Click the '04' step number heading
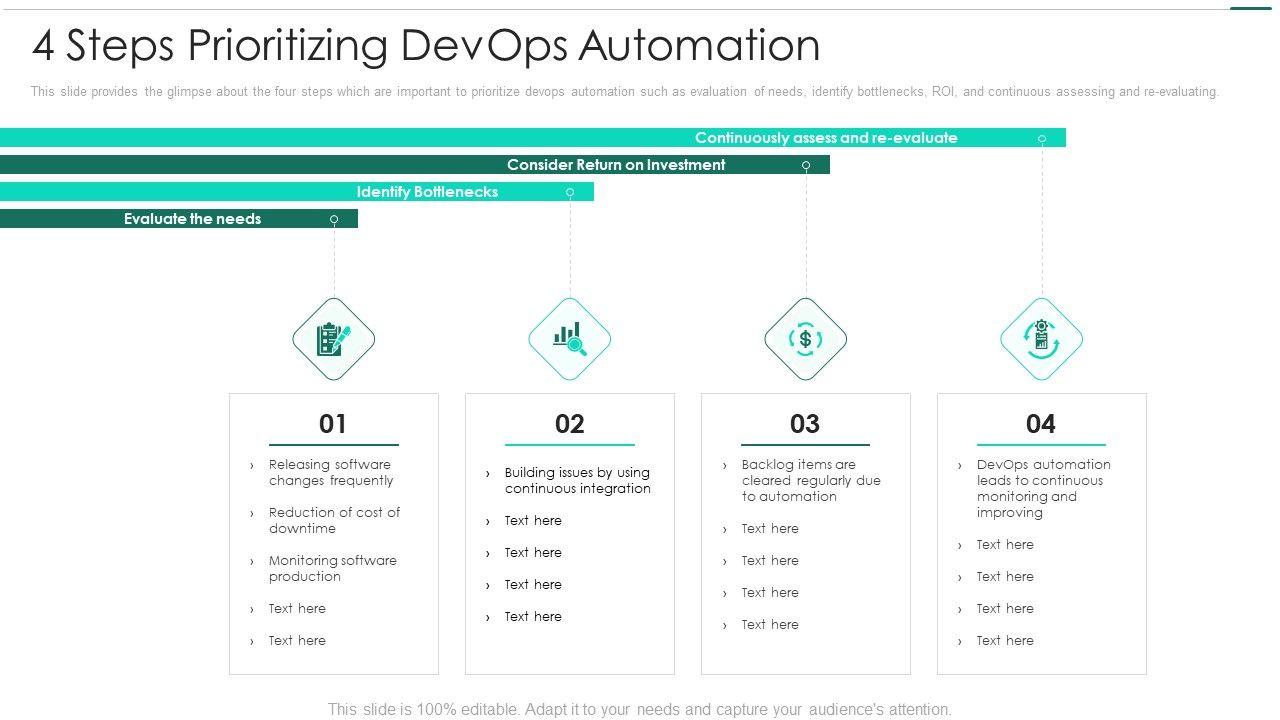Viewport: 1280px width, 720px height. point(1041,424)
